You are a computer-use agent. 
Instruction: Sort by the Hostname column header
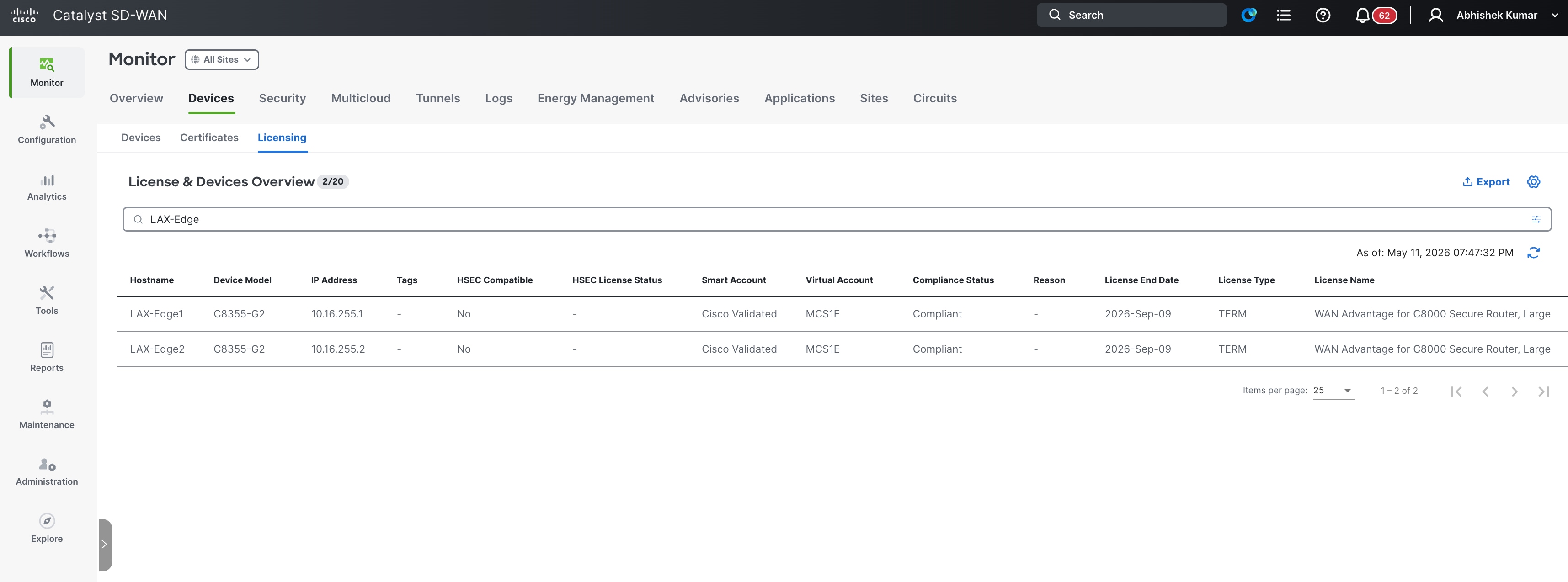tap(152, 280)
